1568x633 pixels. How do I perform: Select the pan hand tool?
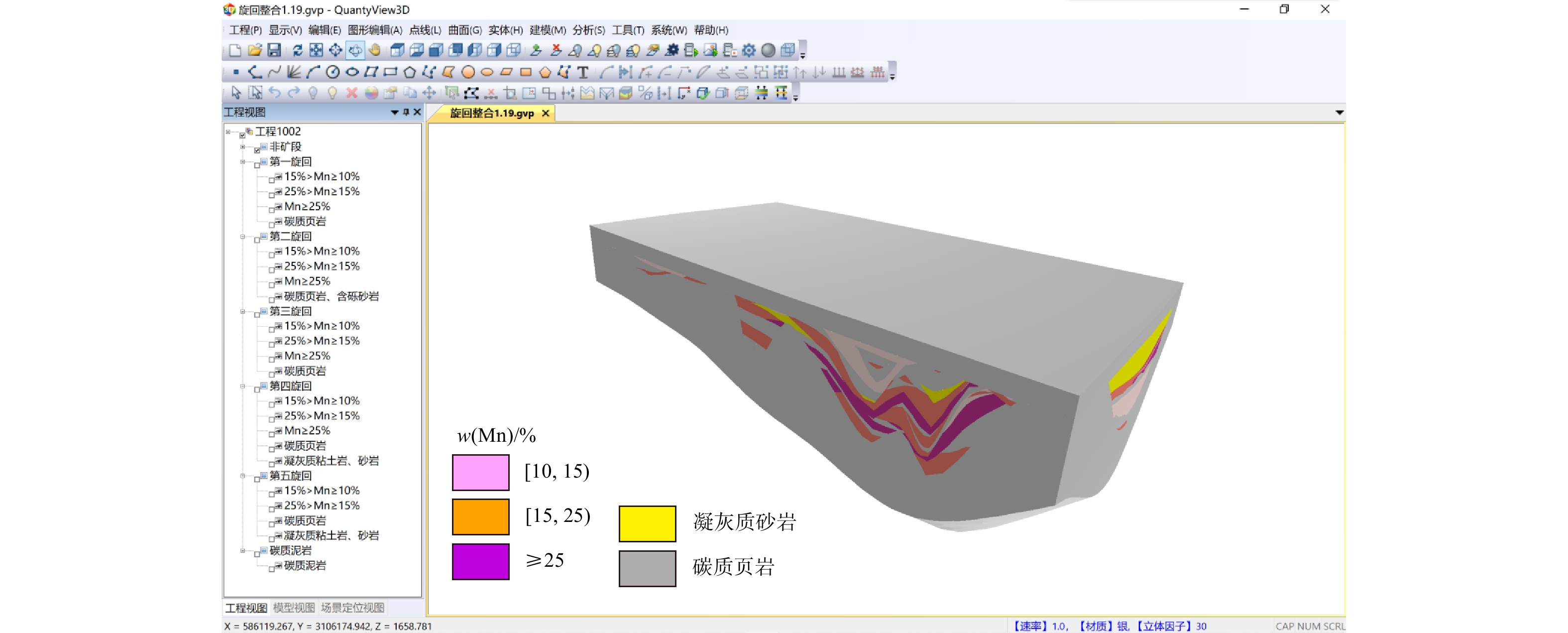[x=375, y=50]
